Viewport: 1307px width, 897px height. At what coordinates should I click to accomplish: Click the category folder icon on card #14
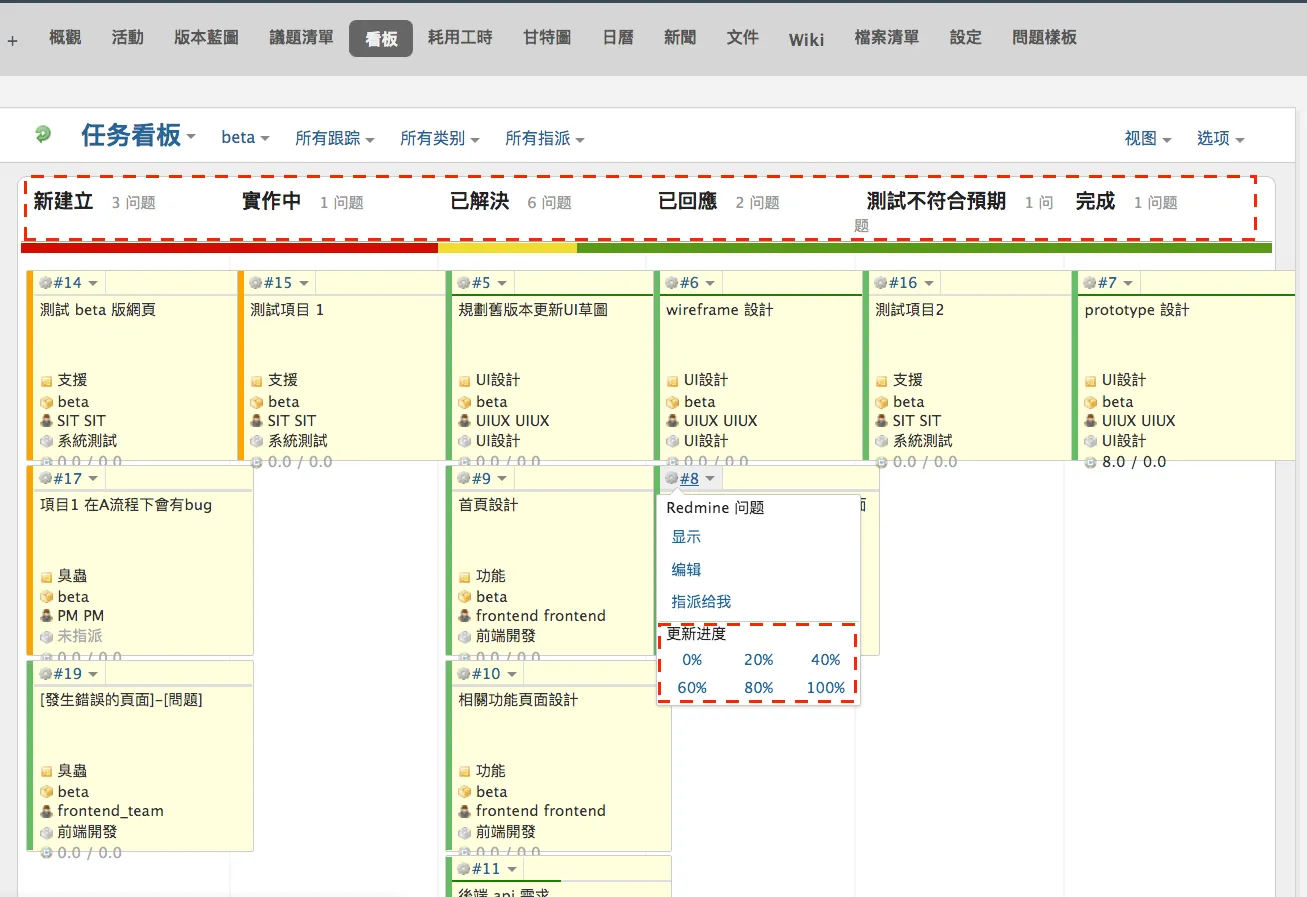coord(46,381)
